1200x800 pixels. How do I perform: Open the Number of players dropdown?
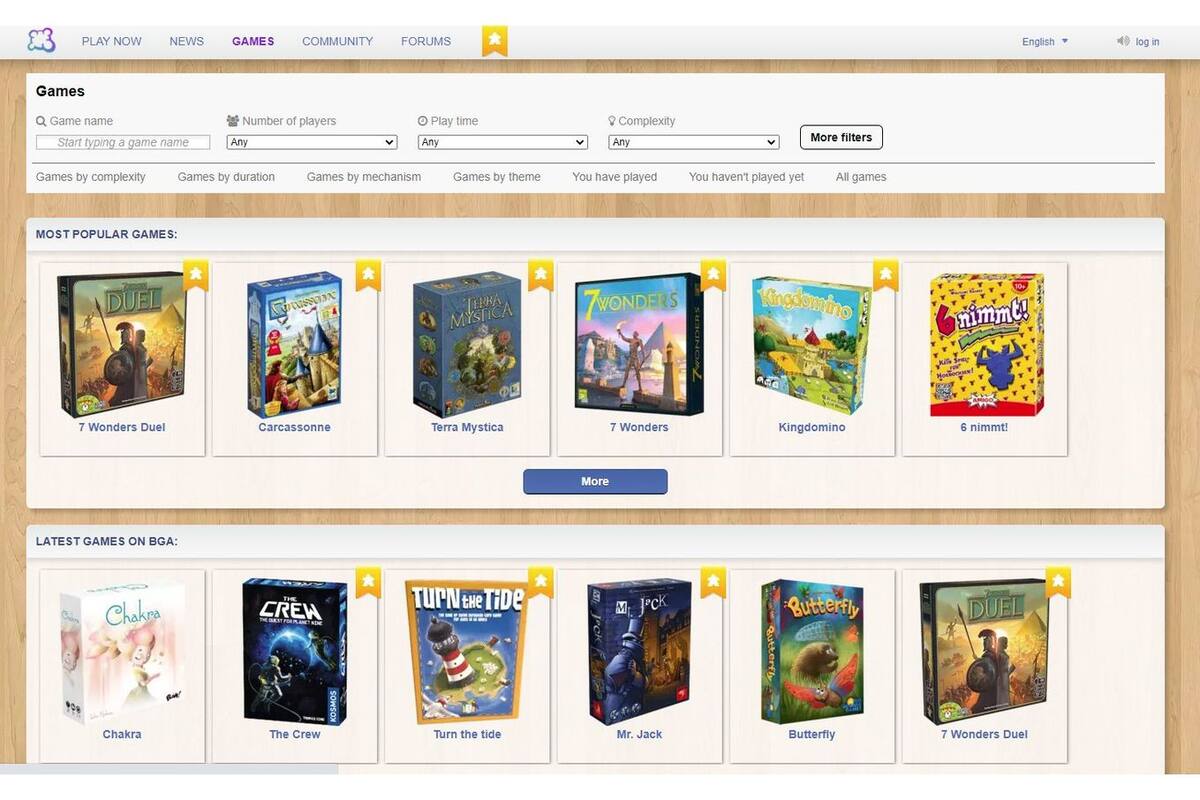(312, 142)
